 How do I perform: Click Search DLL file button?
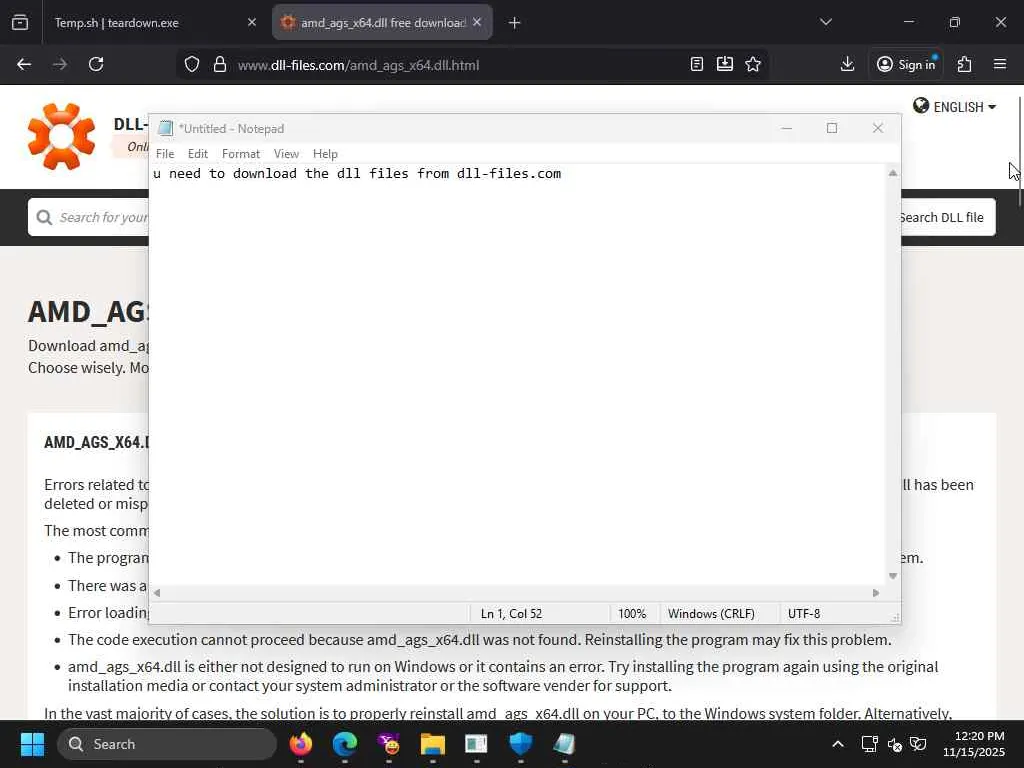pyautogui.click(x=948, y=217)
